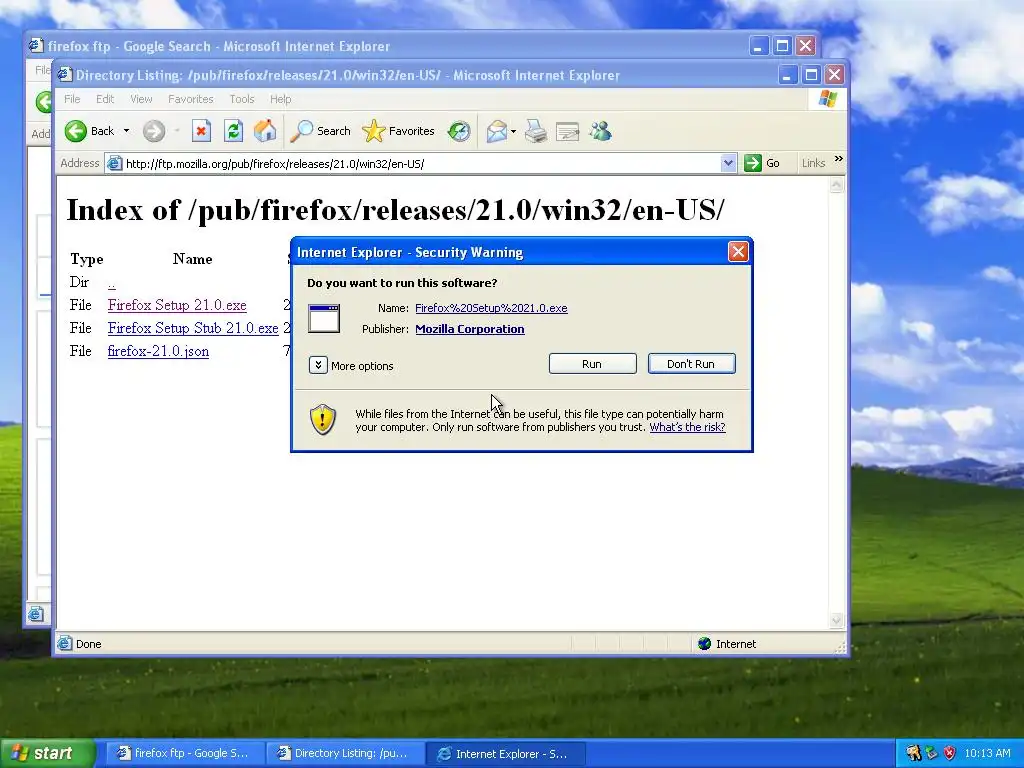The height and width of the screenshot is (768, 1024).
Task: Click the 'Name' column header text
Action: click(193, 259)
